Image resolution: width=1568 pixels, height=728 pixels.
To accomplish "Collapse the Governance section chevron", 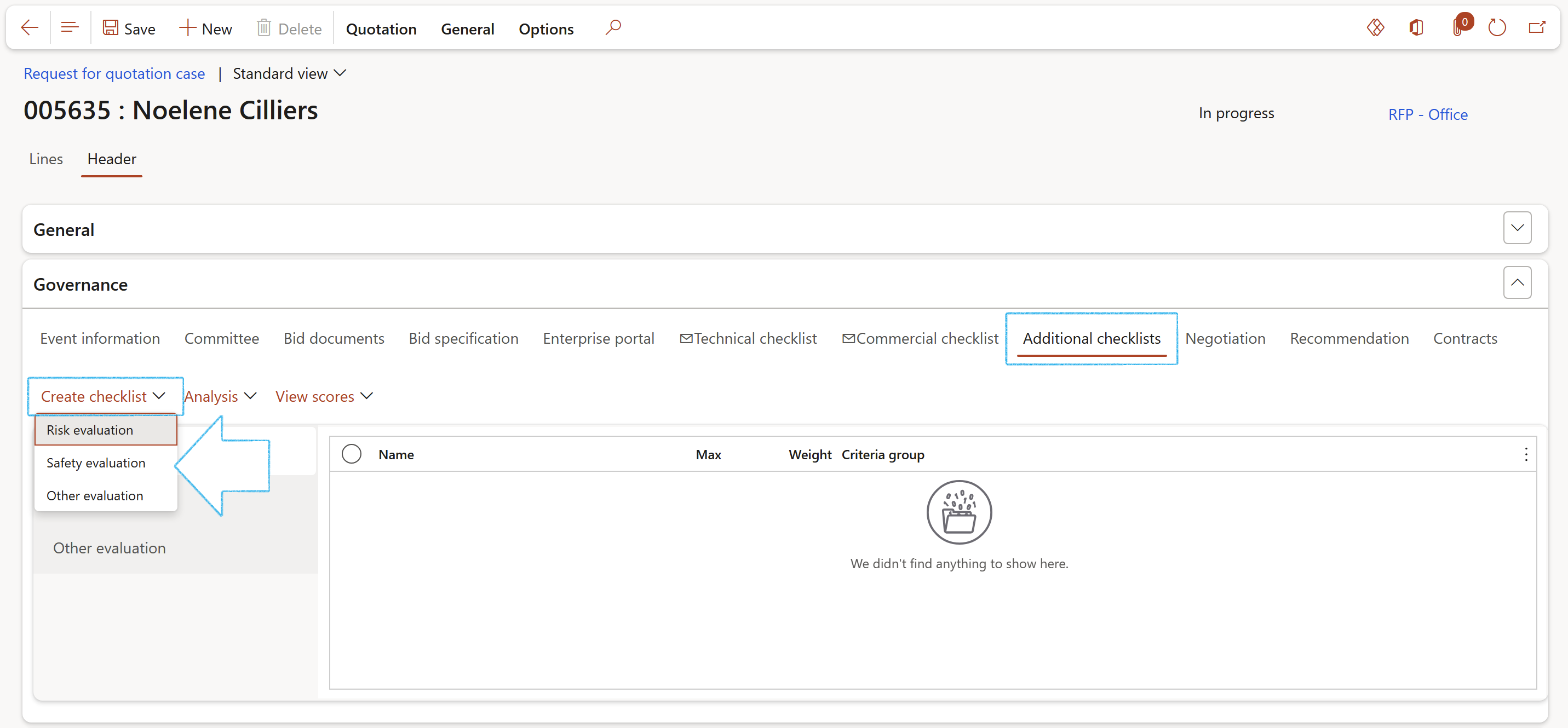I will coord(1517,283).
